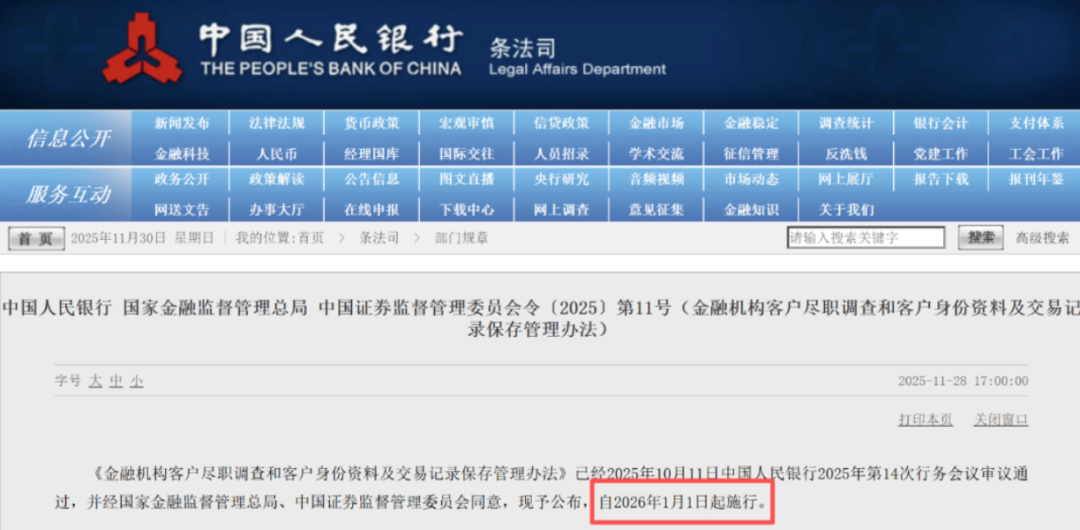
Task: Click 条法司 in the breadcrumb
Action: [x=379, y=239]
